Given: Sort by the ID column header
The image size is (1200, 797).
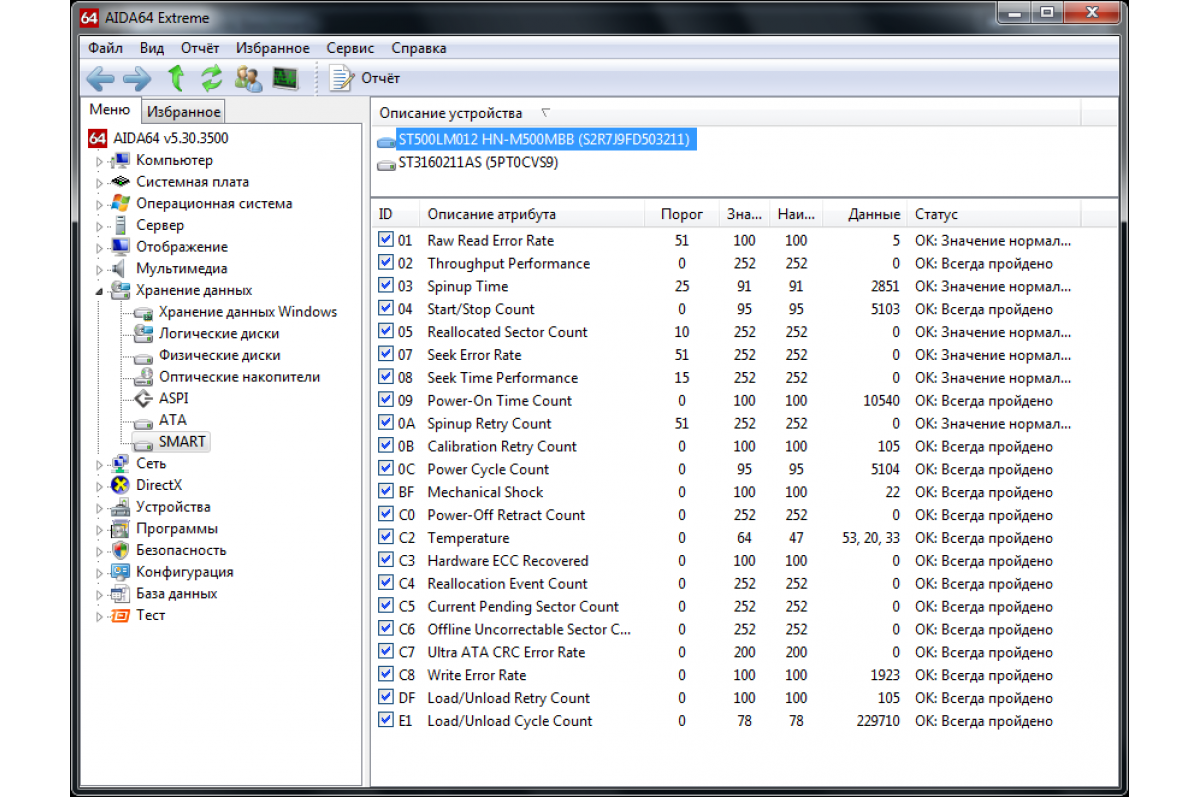Looking at the screenshot, I should coord(396,214).
